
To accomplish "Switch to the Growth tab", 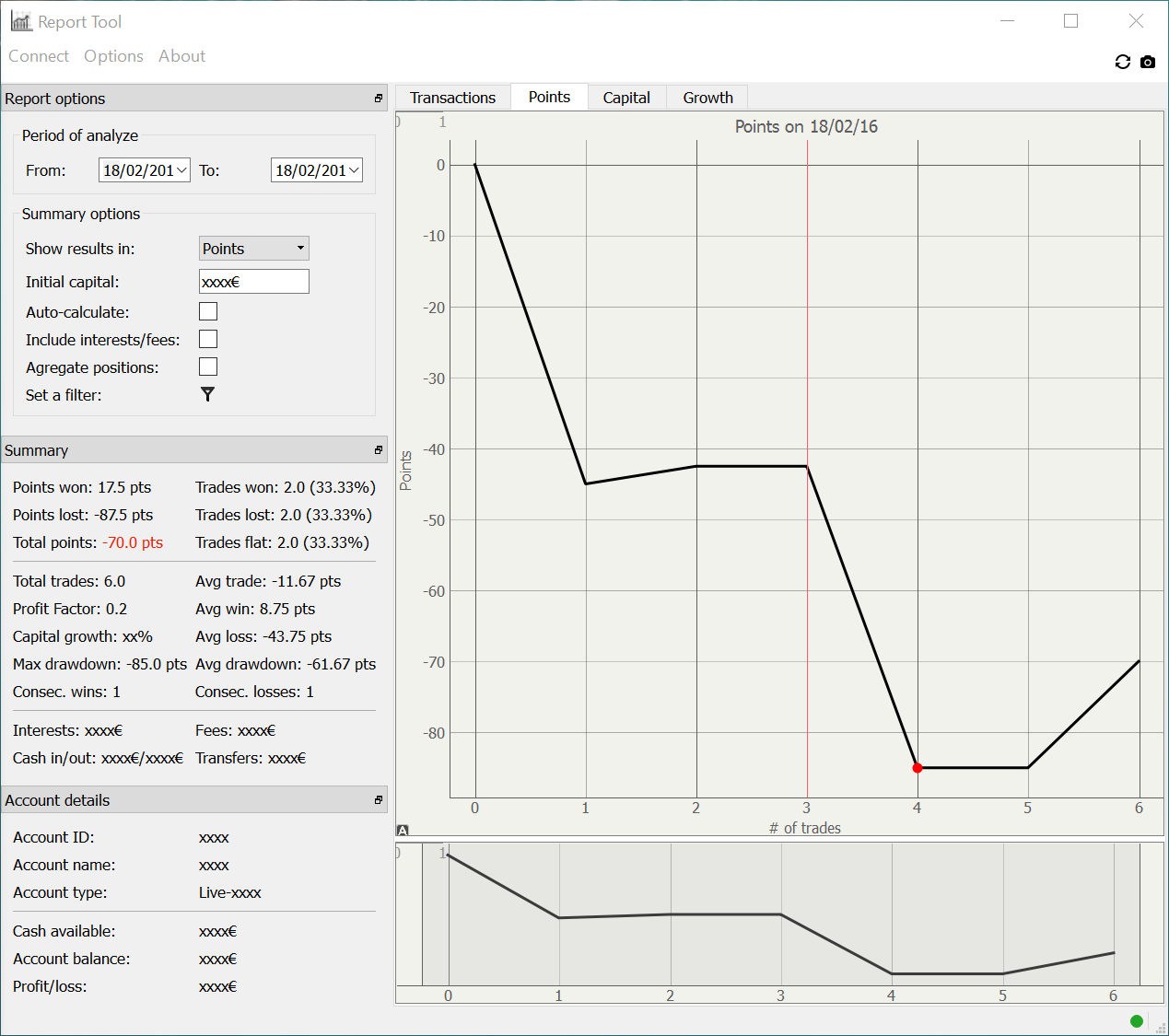I will click(x=707, y=98).
